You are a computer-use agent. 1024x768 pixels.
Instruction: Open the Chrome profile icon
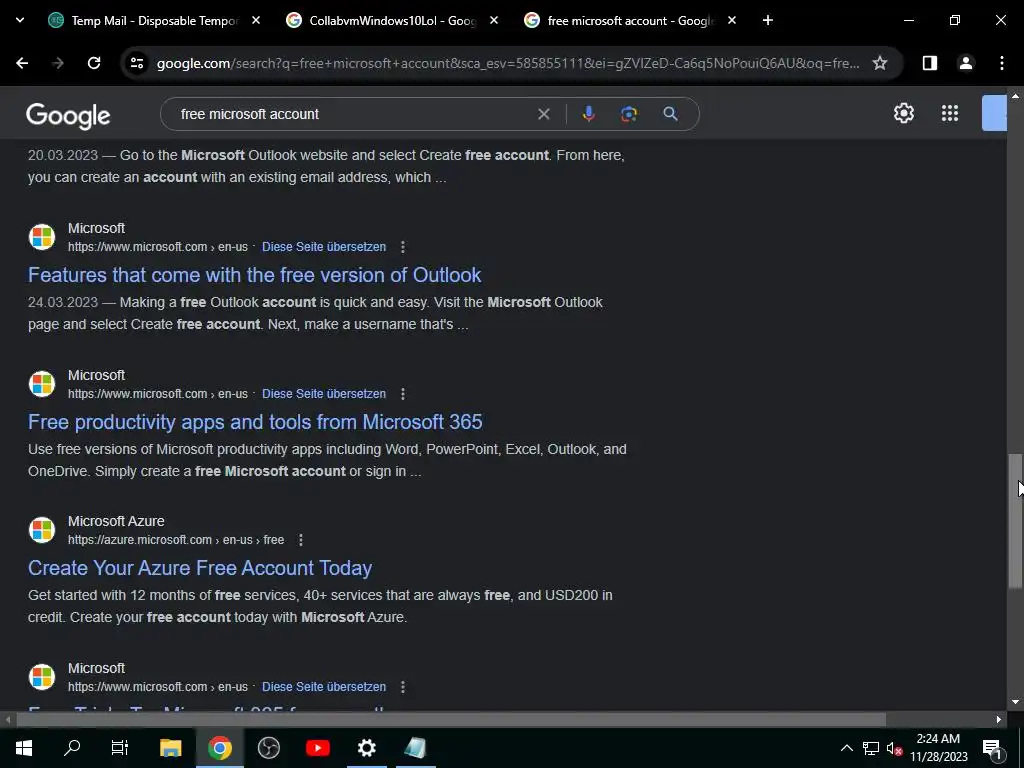pos(966,63)
